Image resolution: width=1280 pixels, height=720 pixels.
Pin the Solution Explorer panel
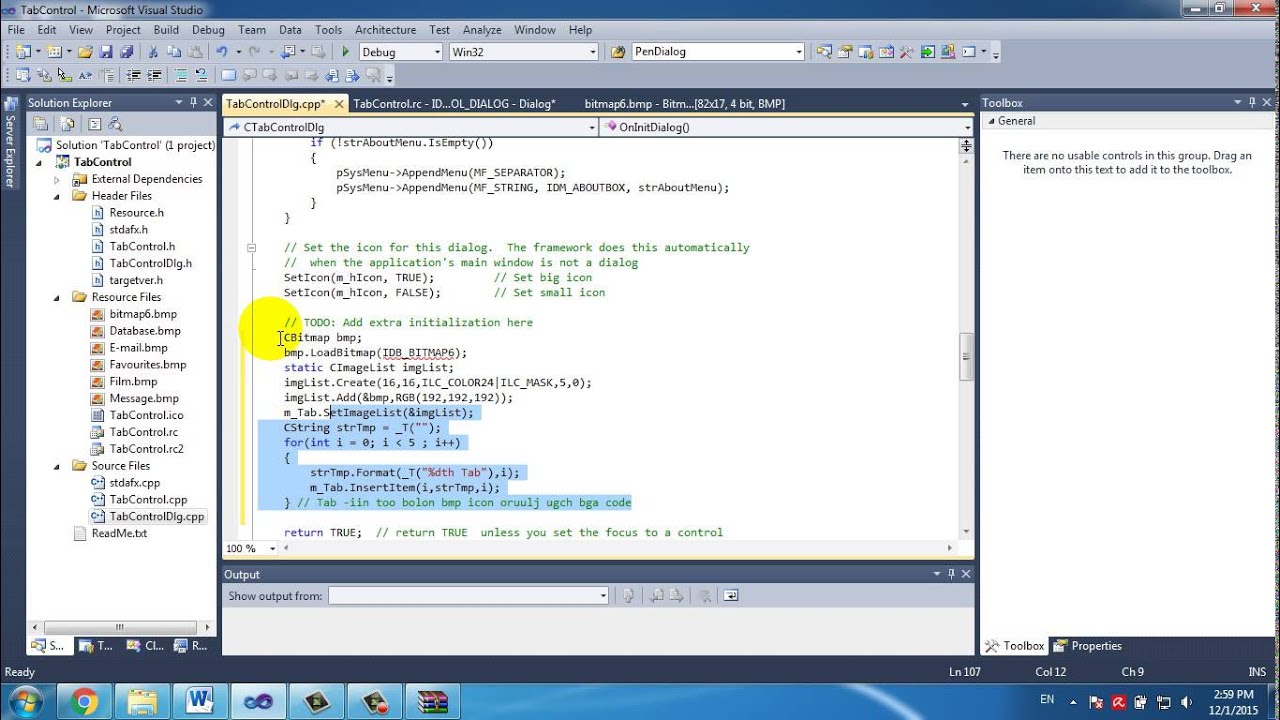(x=194, y=102)
